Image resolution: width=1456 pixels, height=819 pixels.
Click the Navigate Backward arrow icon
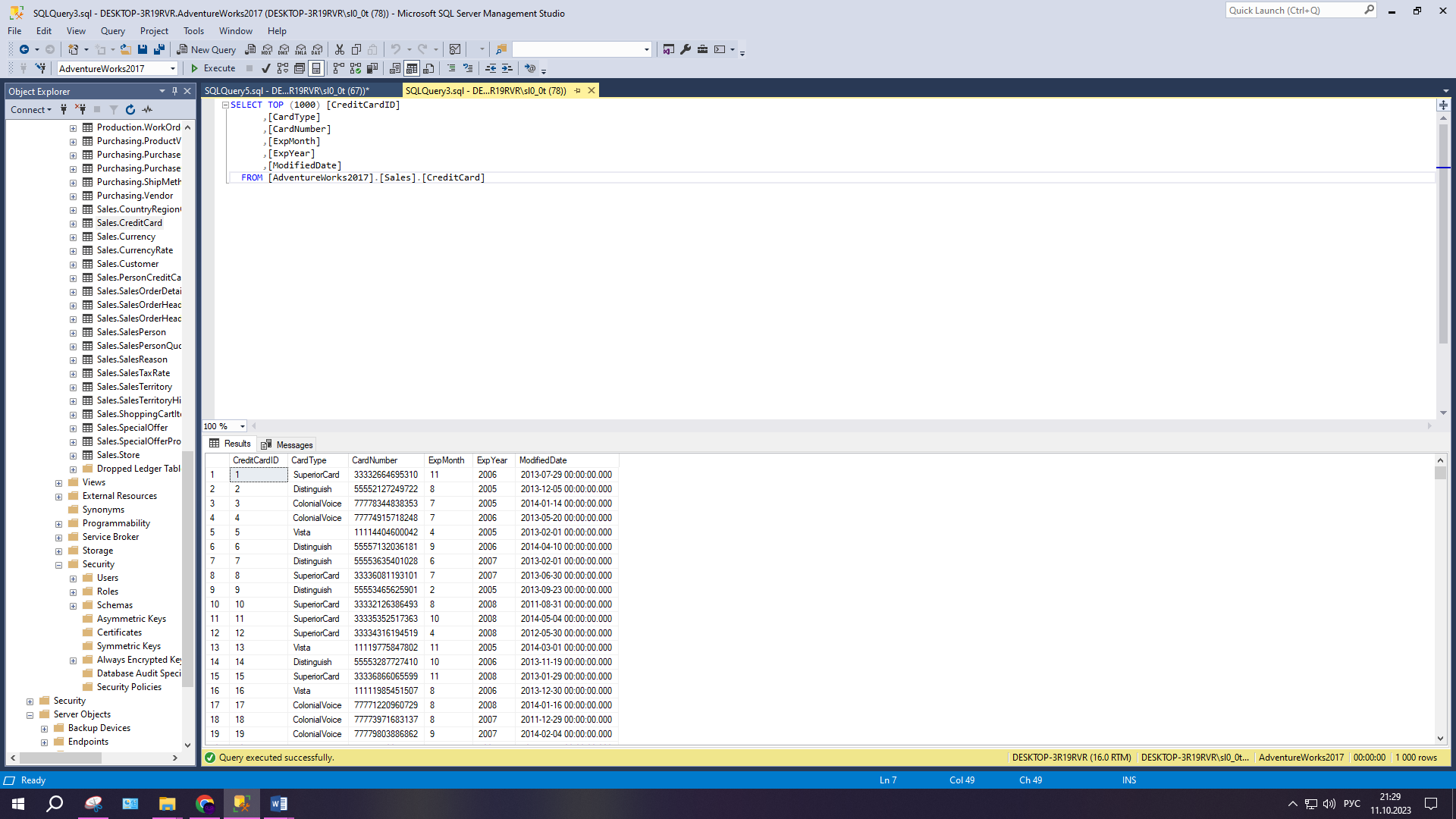(x=24, y=49)
